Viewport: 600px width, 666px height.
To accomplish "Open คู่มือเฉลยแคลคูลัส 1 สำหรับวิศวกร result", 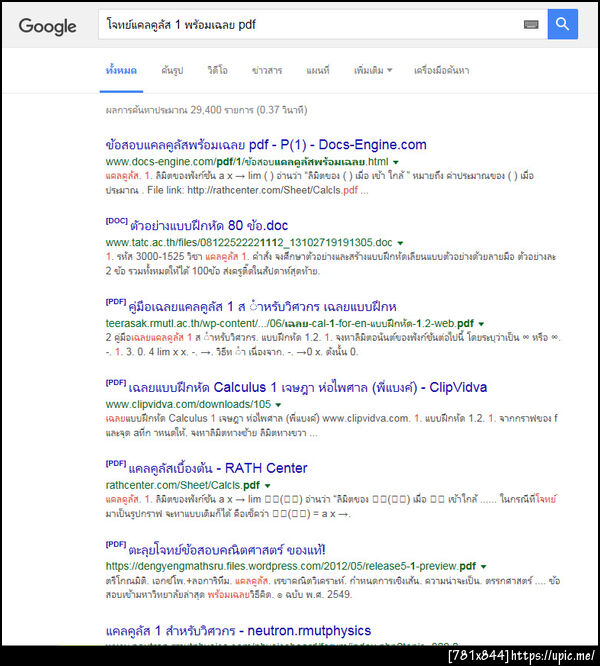I will 262,307.
